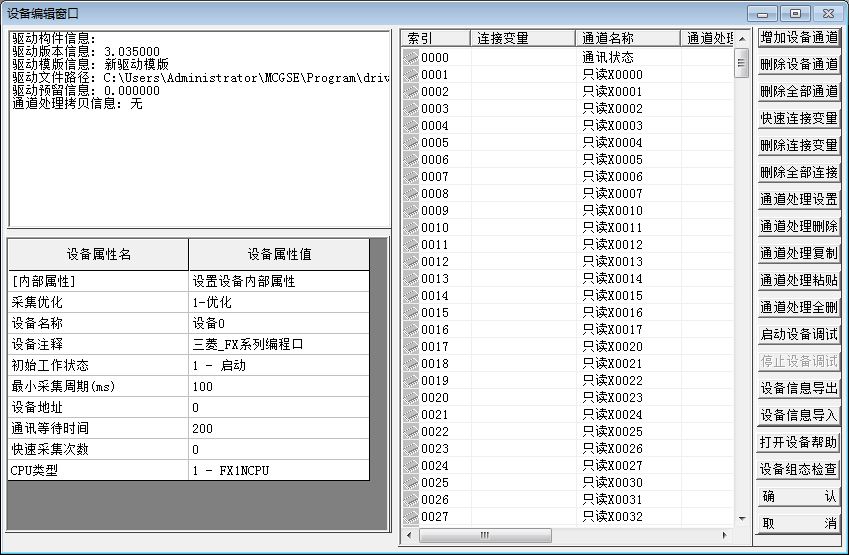Viewport: 849px width, 555px height.
Task: Click the 快速连接变量 button
Action: 798,119
